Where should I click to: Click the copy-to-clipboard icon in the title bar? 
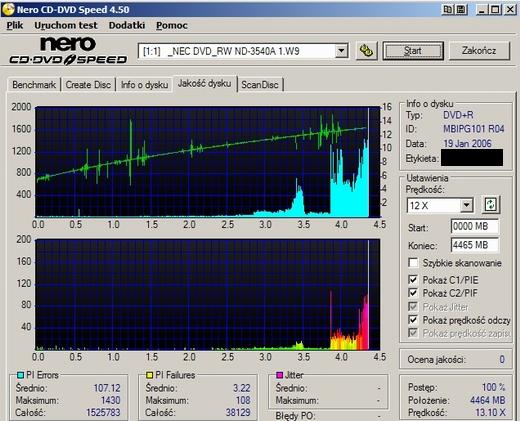[x=448, y=9]
